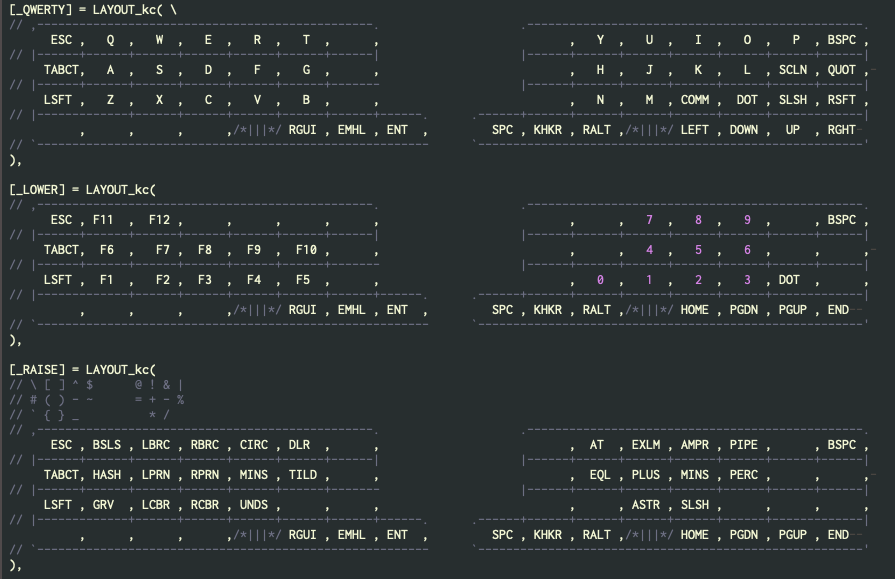Place cursor on EQL keycode
The image size is (895, 579).
coord(600,475)
